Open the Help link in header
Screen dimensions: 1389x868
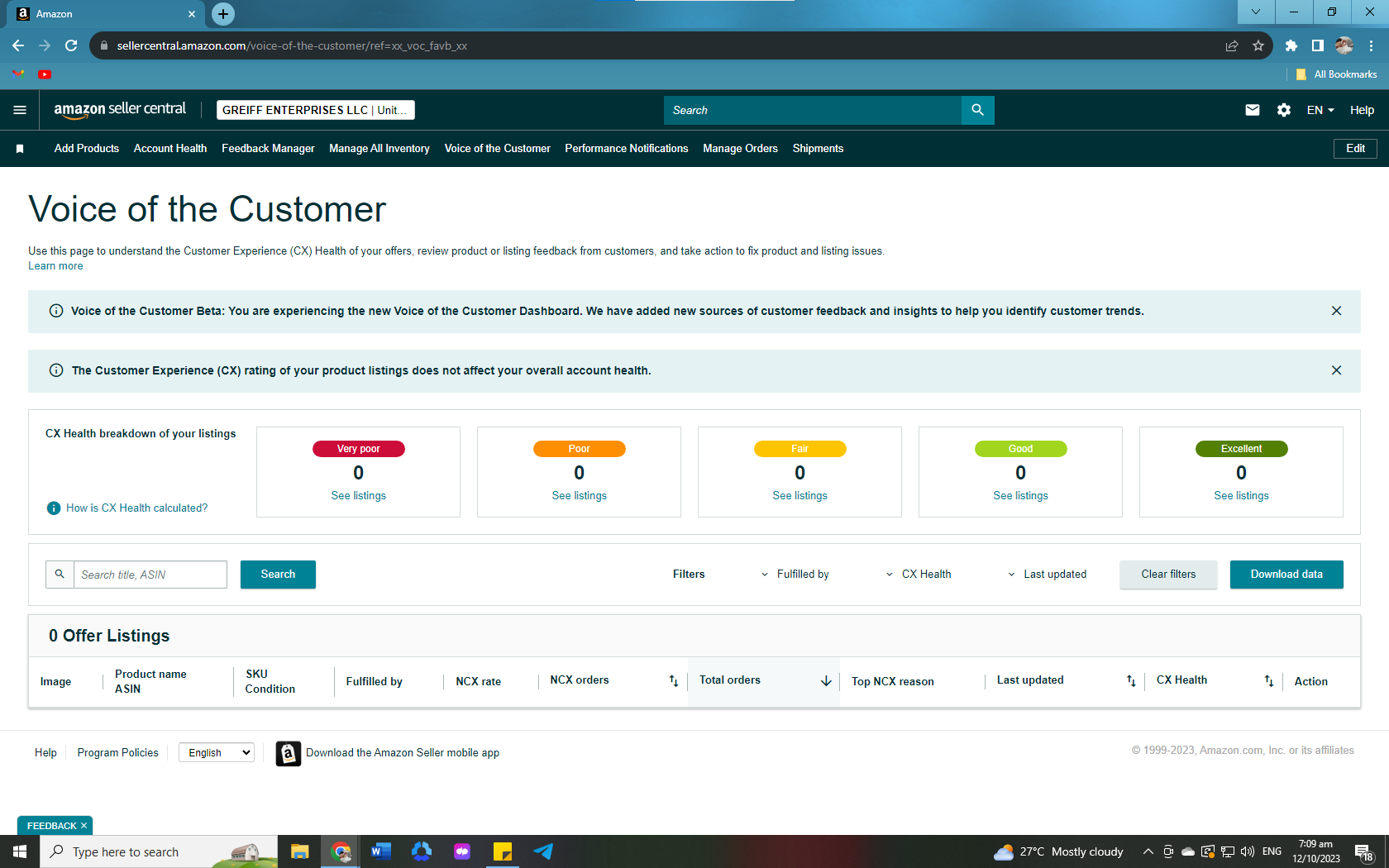click(x=1362, y=110)
